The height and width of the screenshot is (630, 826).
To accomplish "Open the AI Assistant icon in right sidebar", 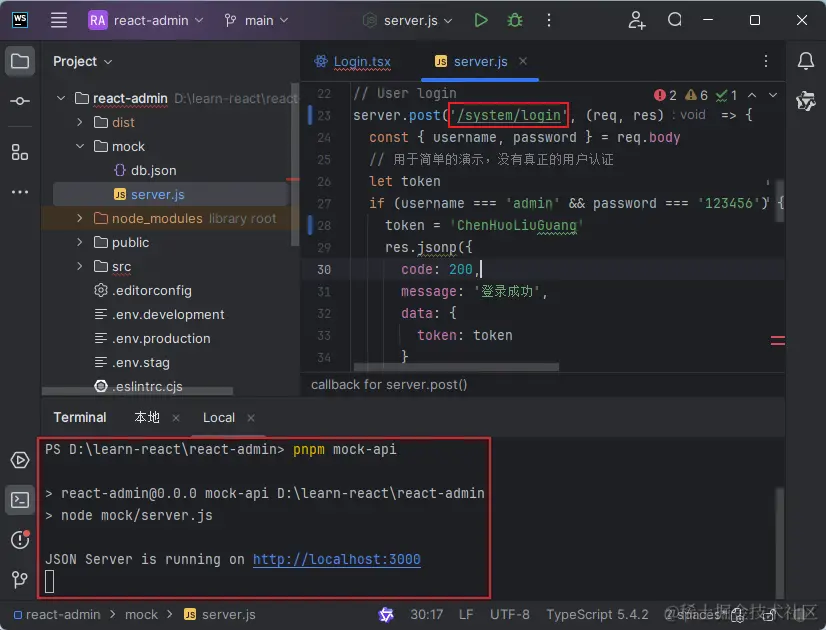I will (x=805, y=101).
